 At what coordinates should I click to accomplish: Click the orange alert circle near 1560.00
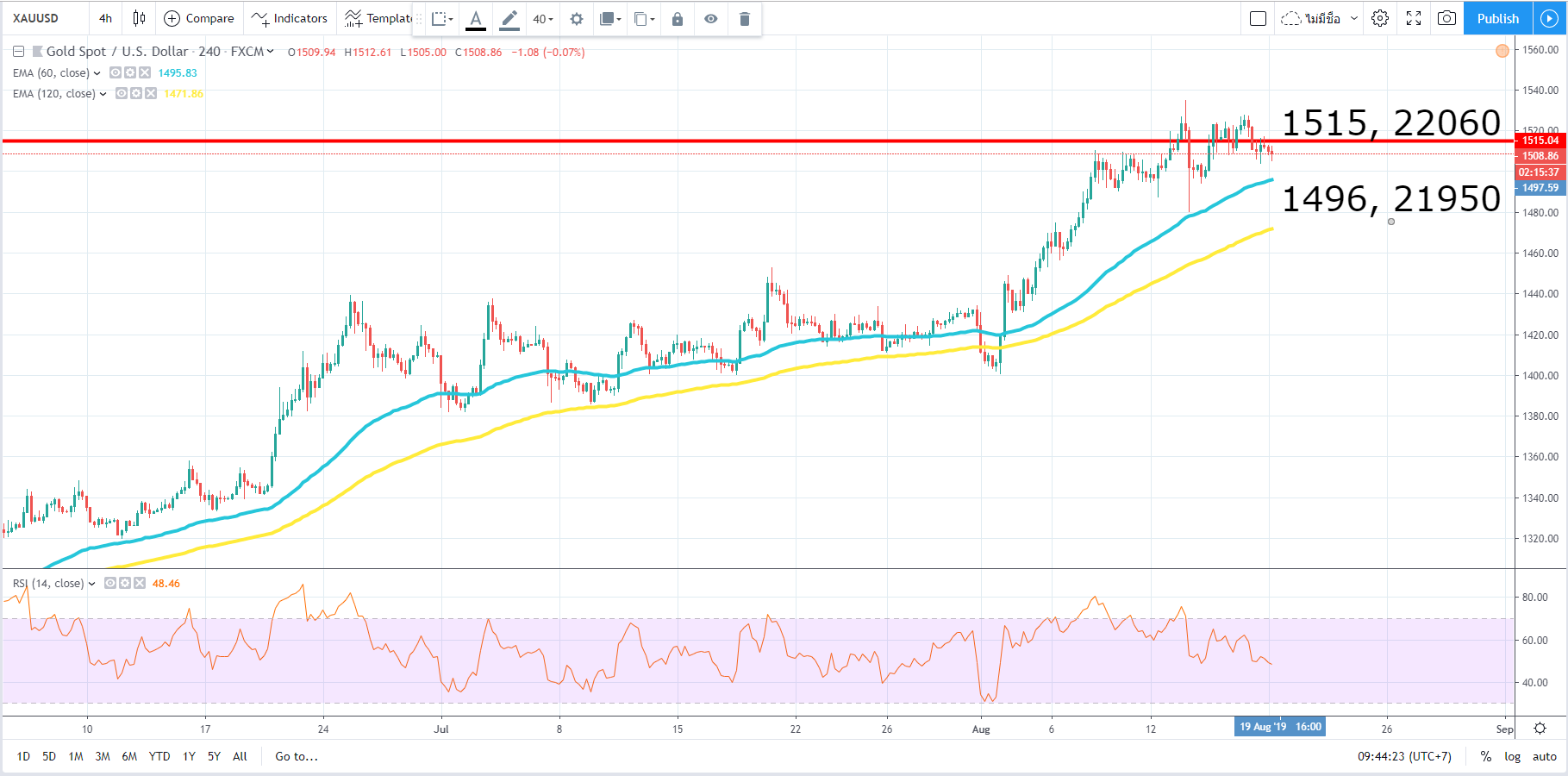[x=1502, y=51]
